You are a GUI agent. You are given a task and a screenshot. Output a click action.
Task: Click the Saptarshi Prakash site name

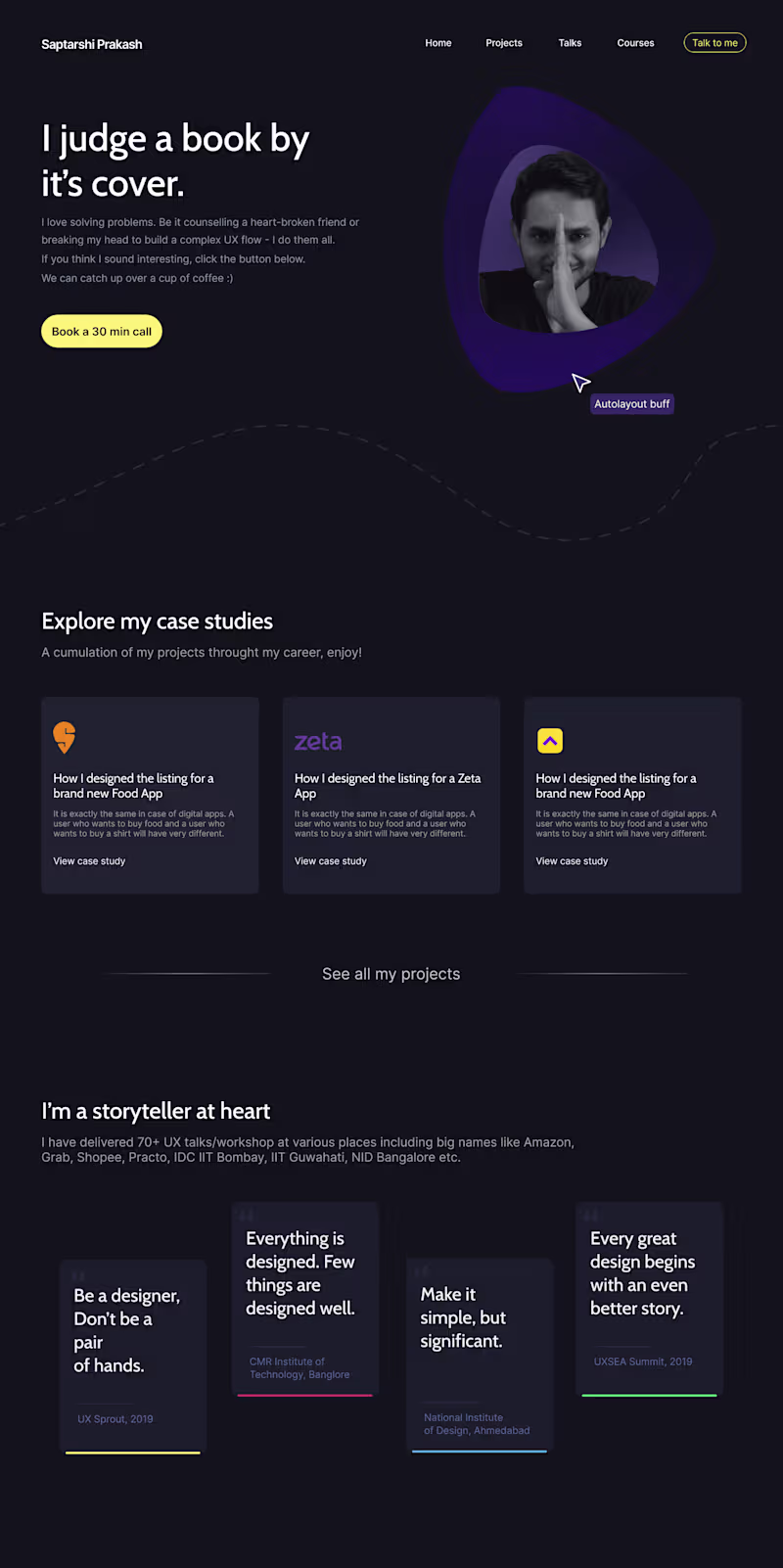(92, 44)
